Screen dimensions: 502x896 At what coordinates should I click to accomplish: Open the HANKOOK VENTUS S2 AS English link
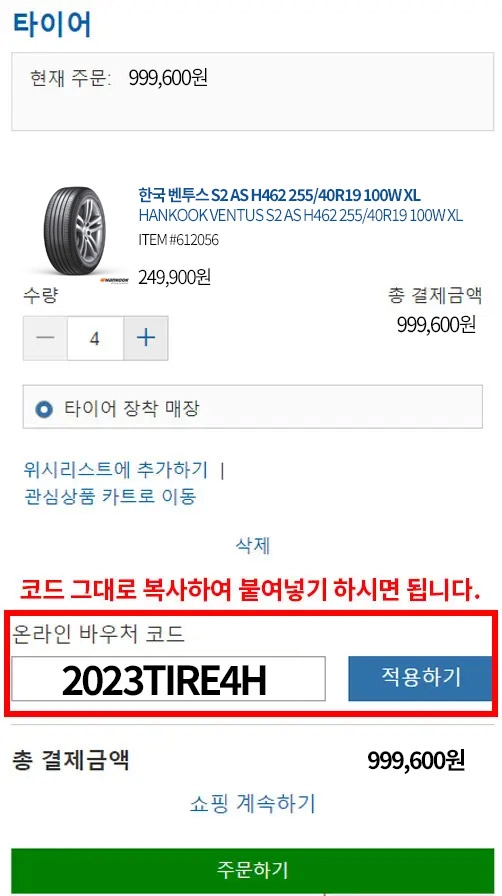click(x=300, y=216)
